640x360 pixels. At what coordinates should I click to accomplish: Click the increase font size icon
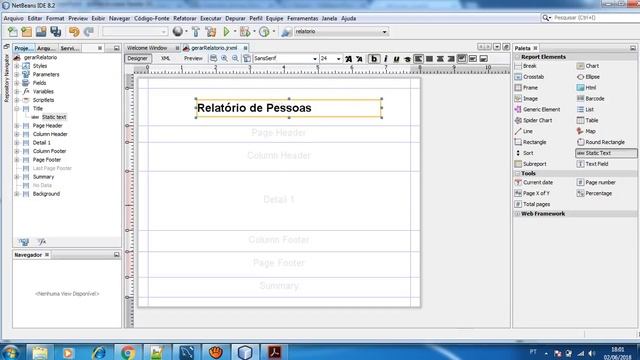pyautogui.click(x=348, y=59)
